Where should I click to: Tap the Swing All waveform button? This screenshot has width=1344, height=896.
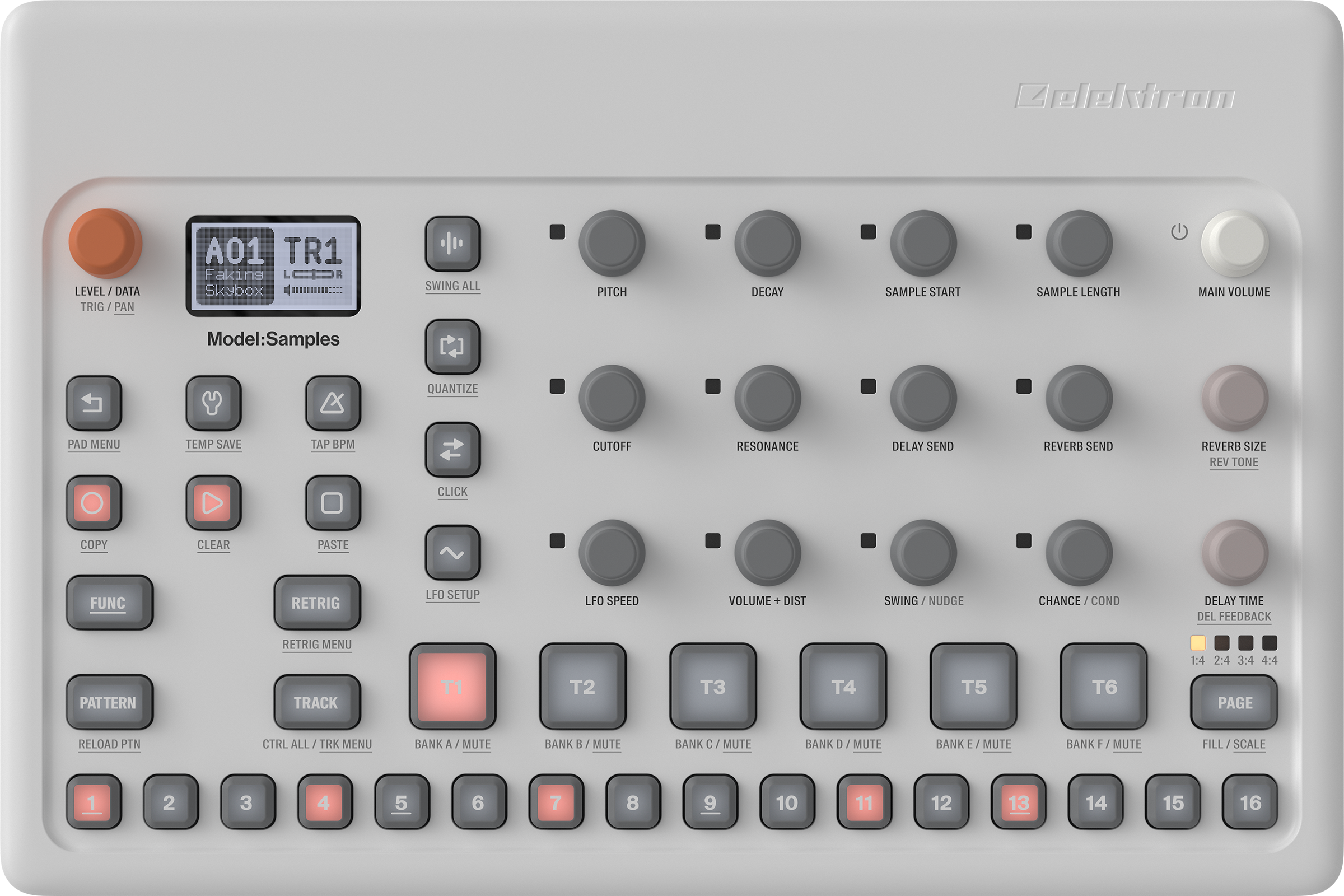pos(452,244)
